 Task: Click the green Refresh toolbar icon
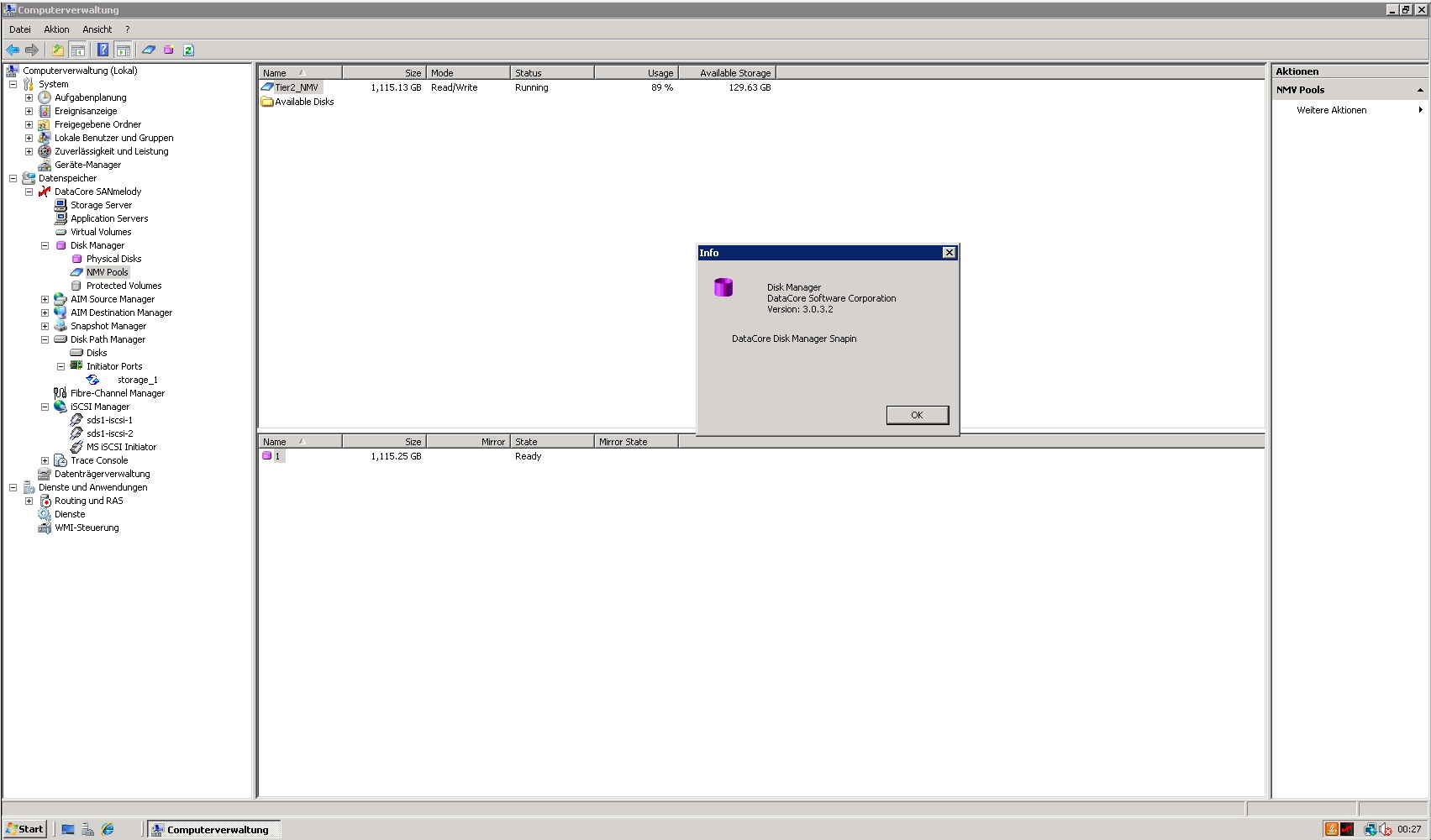[188, 50]
